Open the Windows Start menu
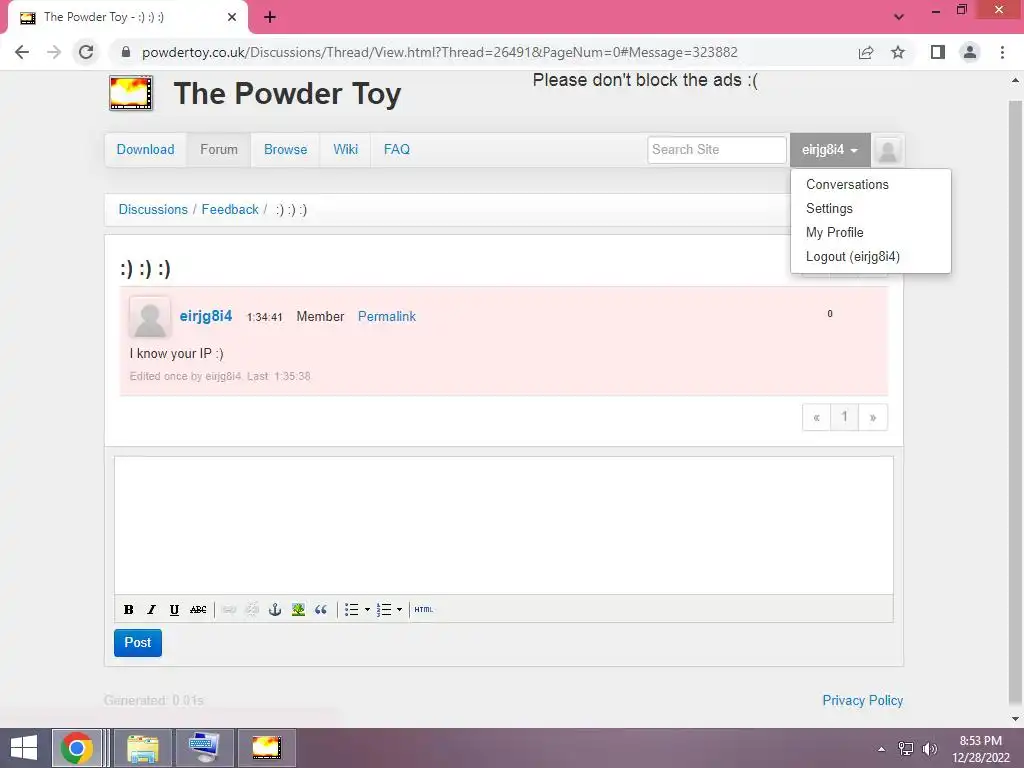 [x=24, y=748]
